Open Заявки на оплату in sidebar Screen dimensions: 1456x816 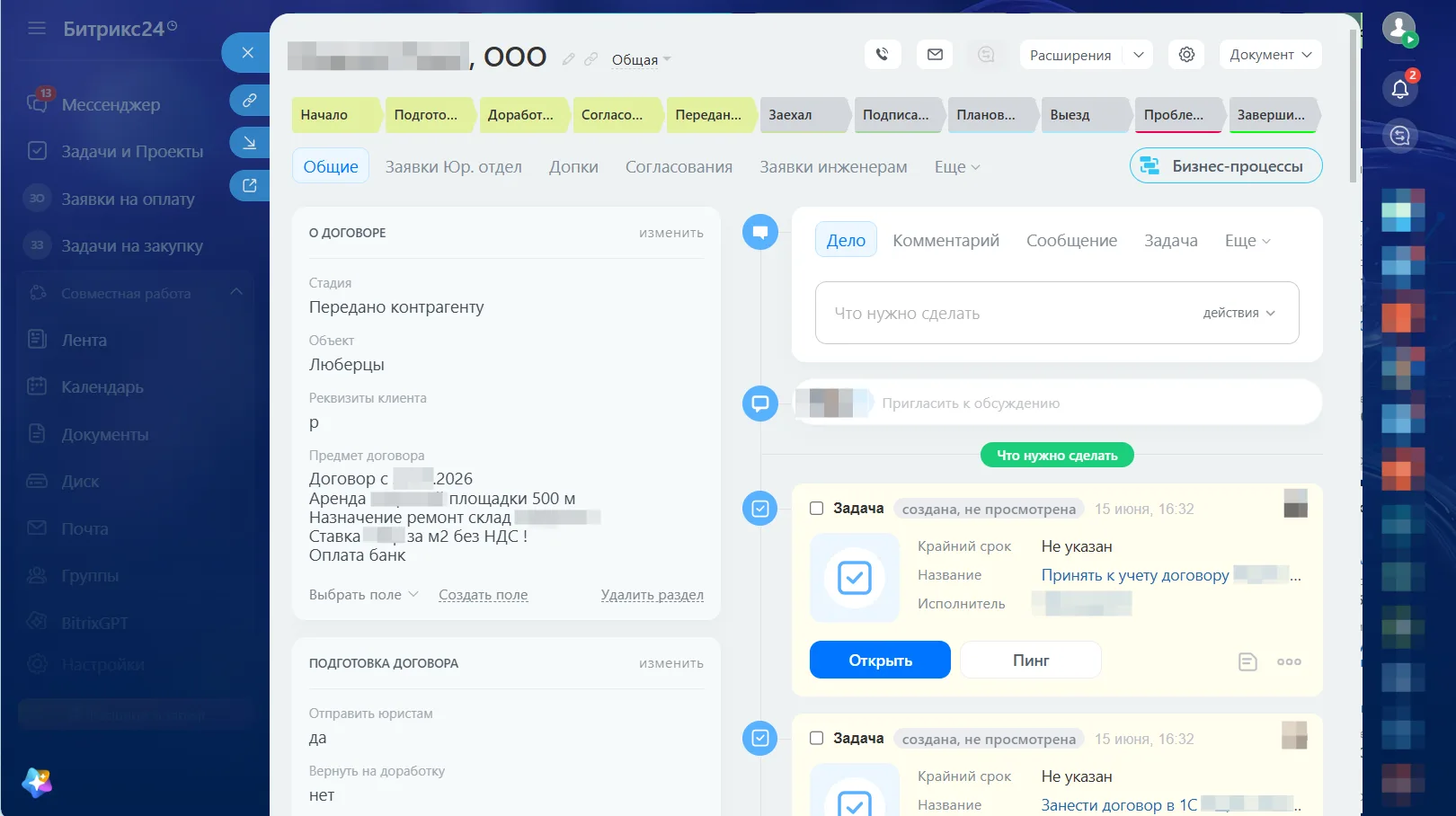(x=127, y=199)
